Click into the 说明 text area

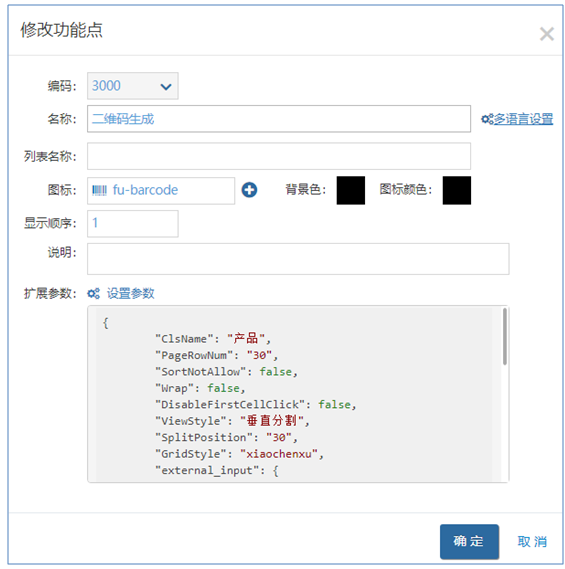coord(298,259)
